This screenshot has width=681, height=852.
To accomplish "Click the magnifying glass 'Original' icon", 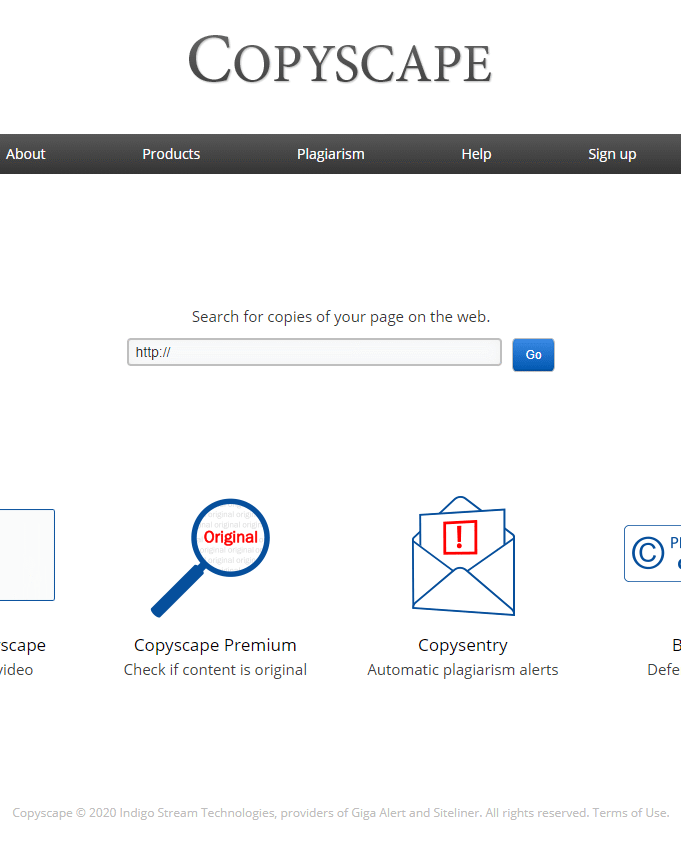I will coord(214,555).
